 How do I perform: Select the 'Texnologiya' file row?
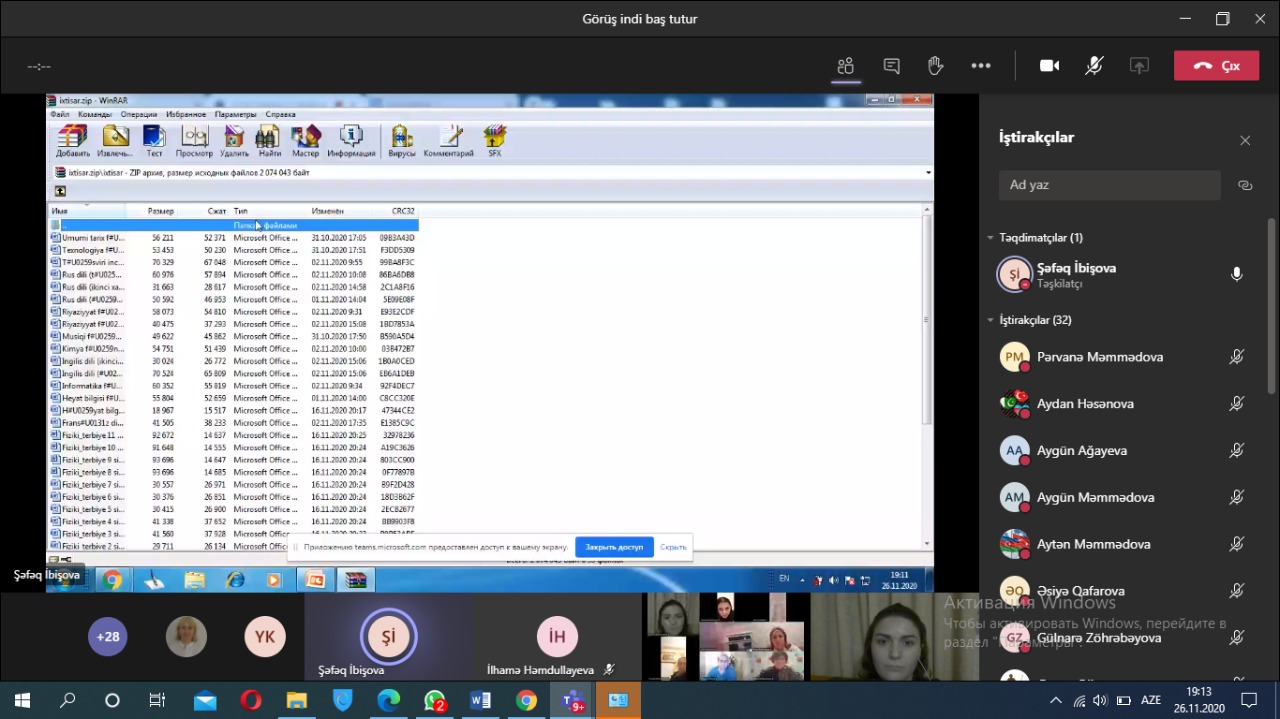click(x=233, y=250)
